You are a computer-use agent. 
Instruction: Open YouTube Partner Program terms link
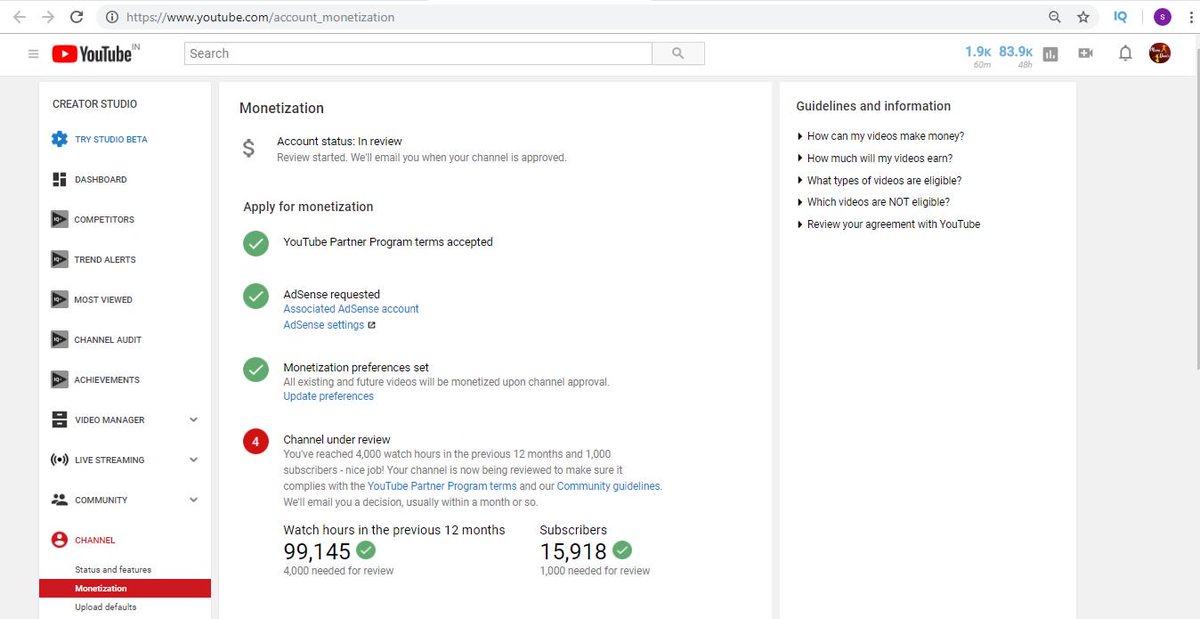tap(442, 486)
